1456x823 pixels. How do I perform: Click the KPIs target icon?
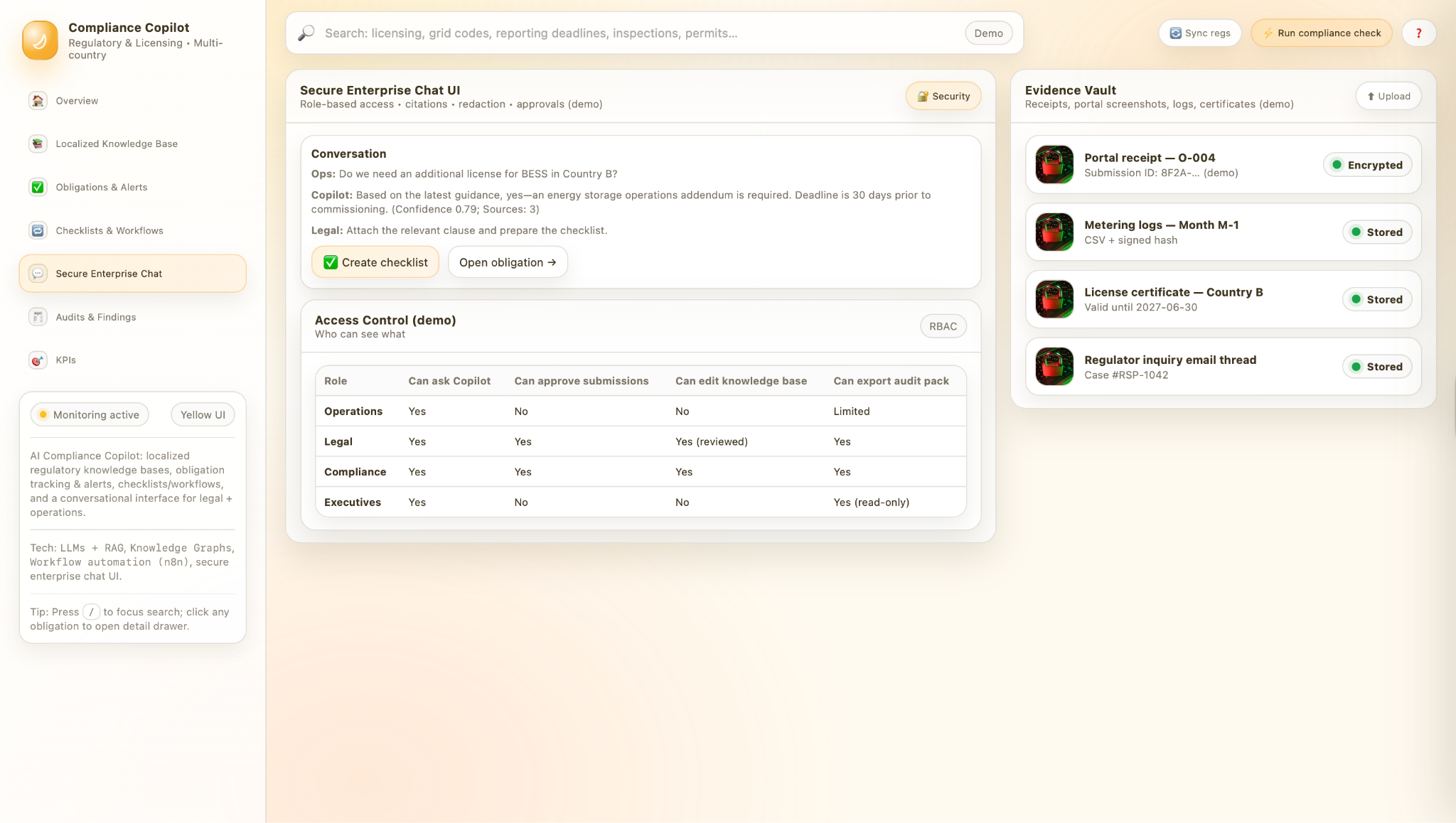[38, 360]
